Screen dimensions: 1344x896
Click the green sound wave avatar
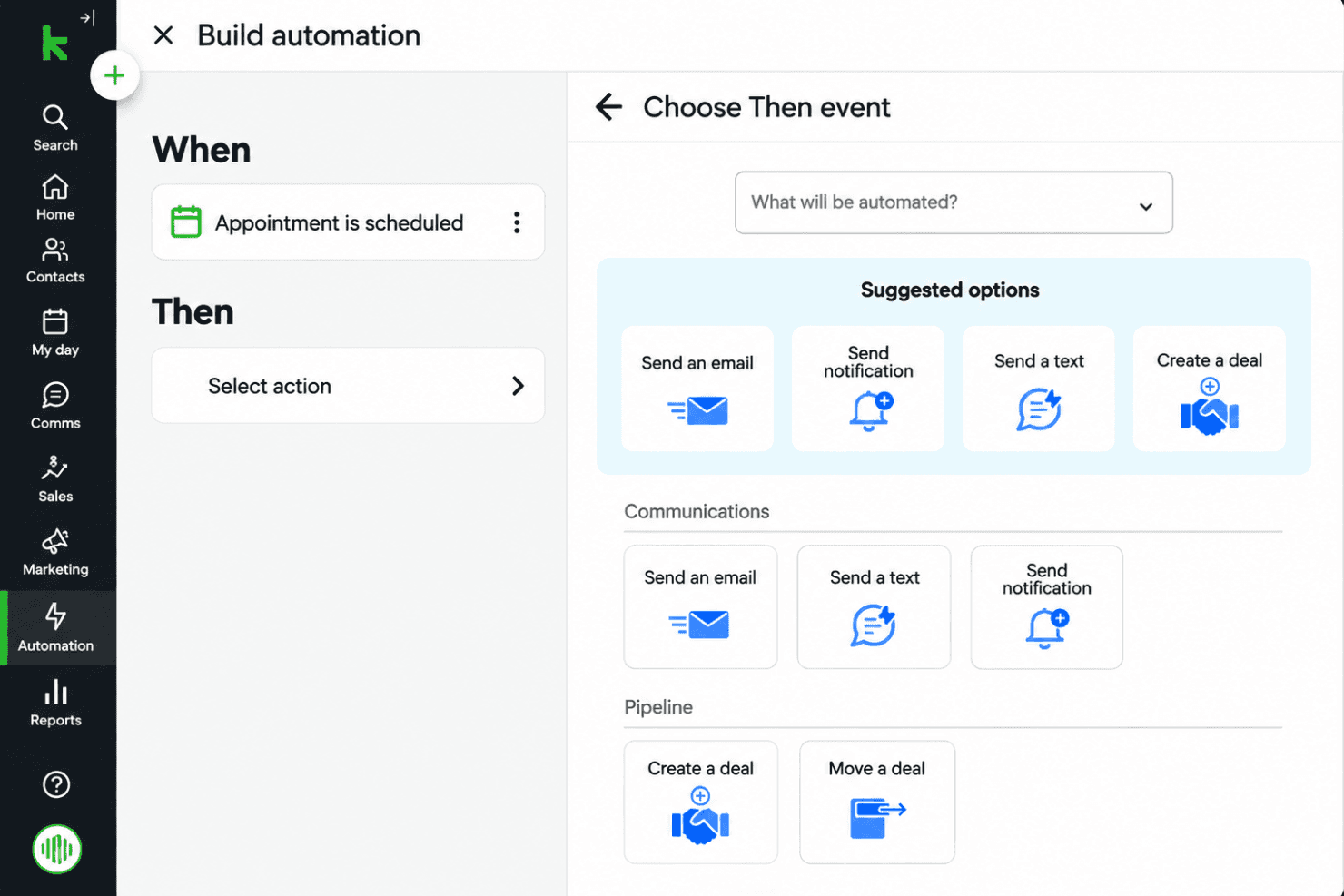click(56, 850)
